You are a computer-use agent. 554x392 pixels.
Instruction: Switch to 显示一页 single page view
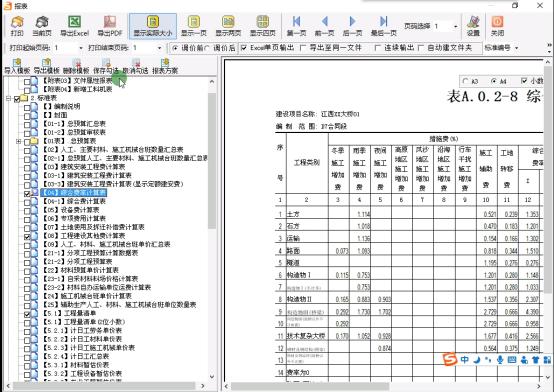pos(194,25)
